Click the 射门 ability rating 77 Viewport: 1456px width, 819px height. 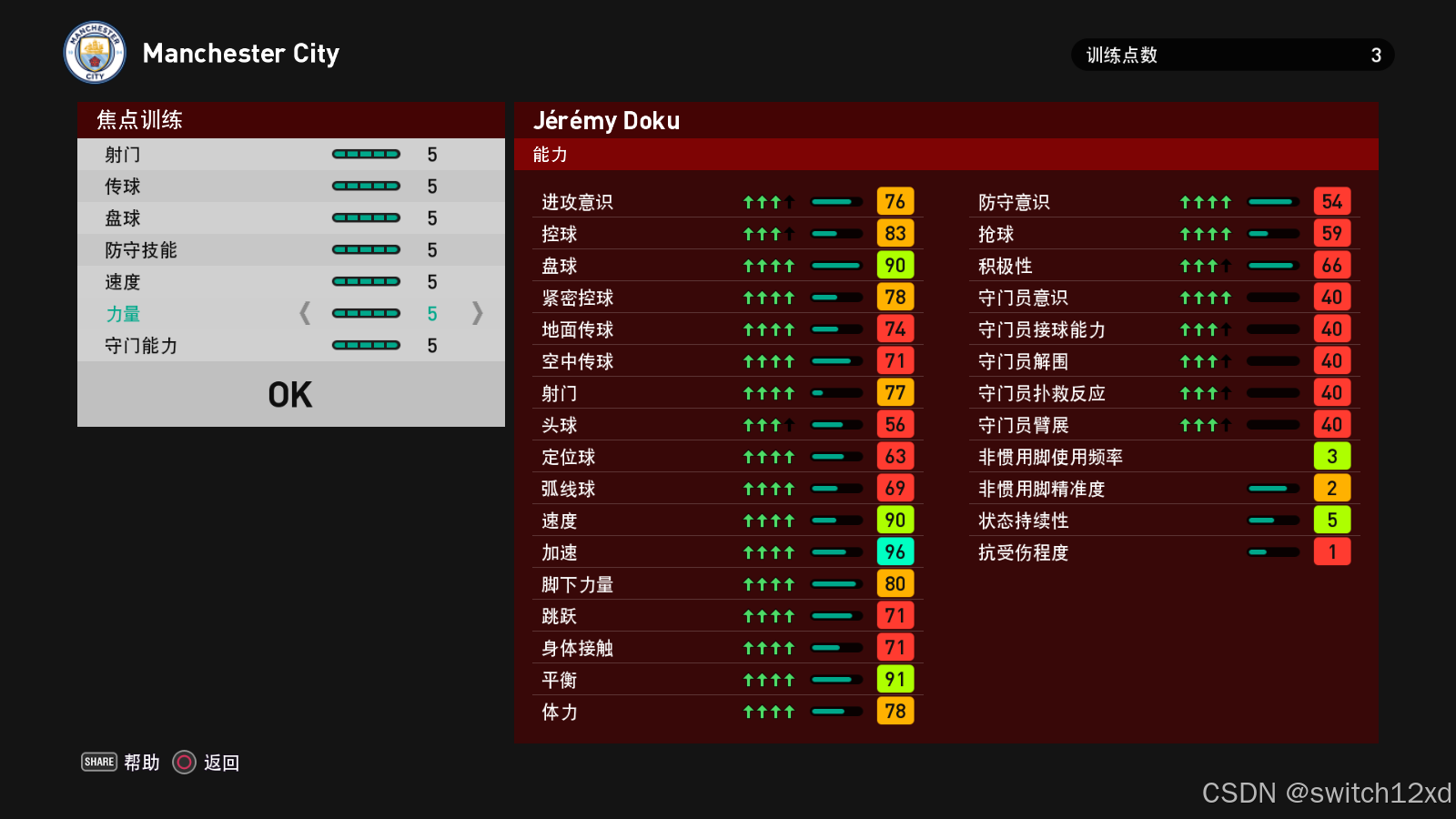[x=895, y=392]
